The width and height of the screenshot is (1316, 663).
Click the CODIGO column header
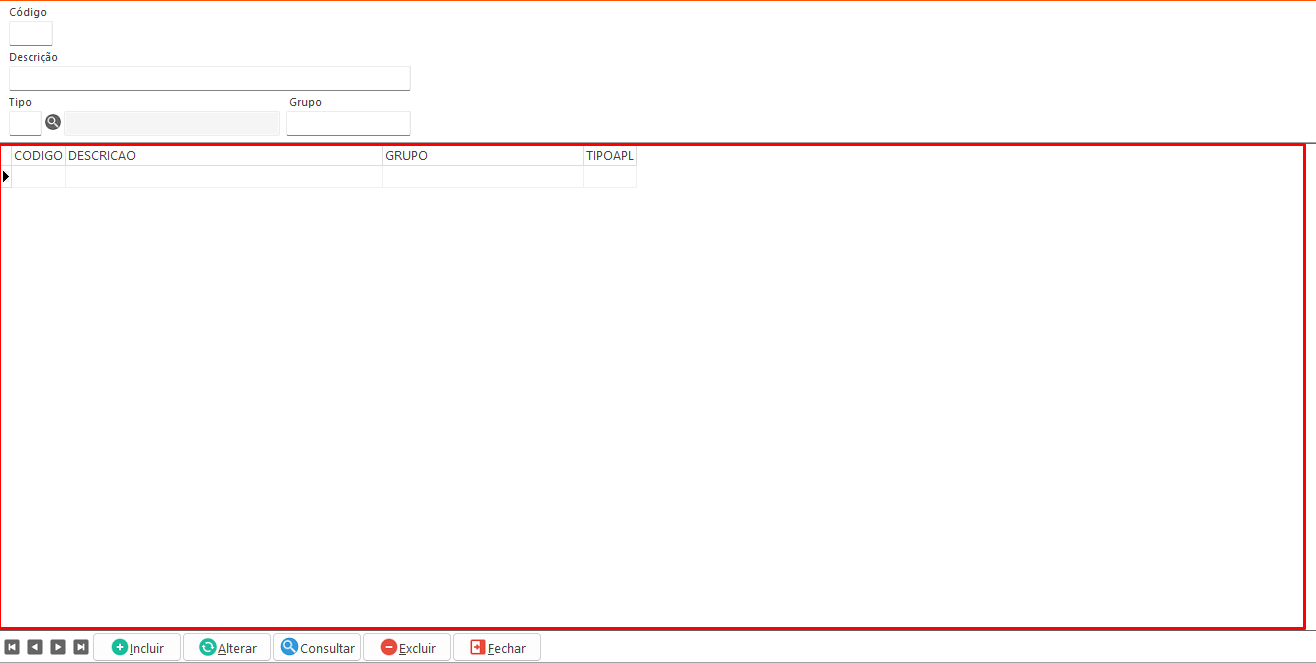(x=38, y=156)
